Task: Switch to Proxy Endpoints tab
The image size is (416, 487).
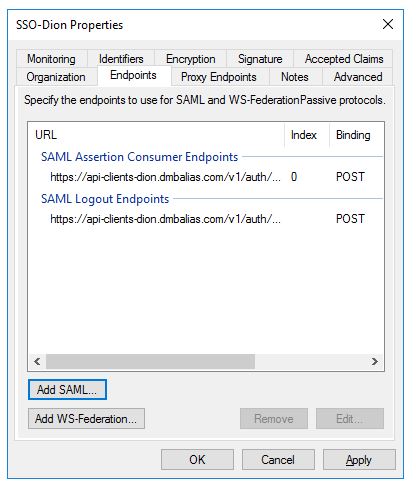Action: [219, 77]
